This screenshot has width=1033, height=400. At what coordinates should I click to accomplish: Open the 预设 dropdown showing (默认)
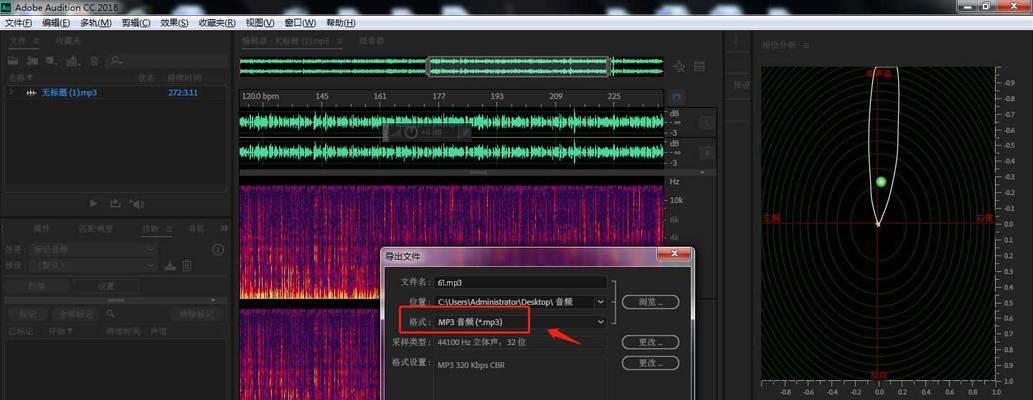point(96,266)
